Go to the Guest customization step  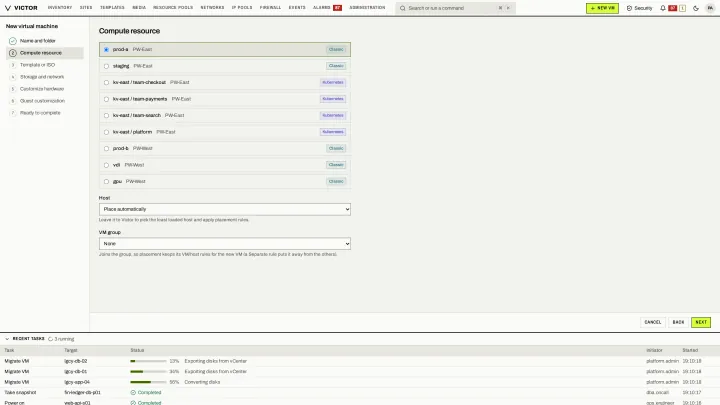point(45,101)
